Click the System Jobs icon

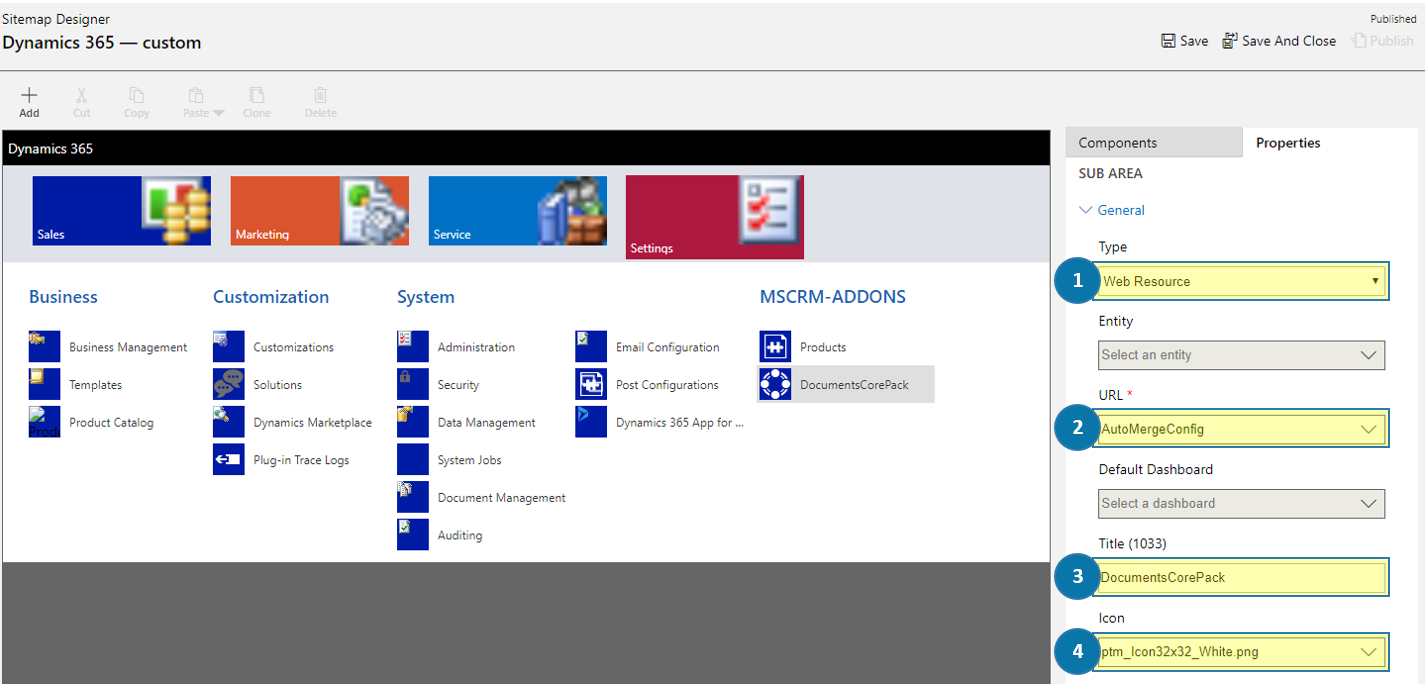pyautogui.click(x=413, y=459)
